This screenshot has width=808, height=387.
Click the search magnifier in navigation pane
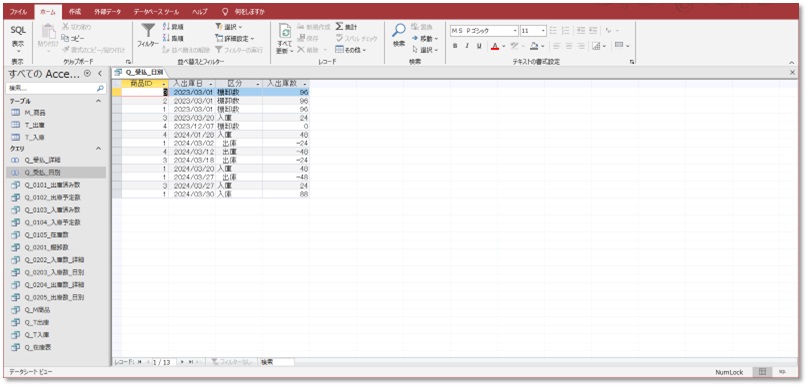click(100, 88)
